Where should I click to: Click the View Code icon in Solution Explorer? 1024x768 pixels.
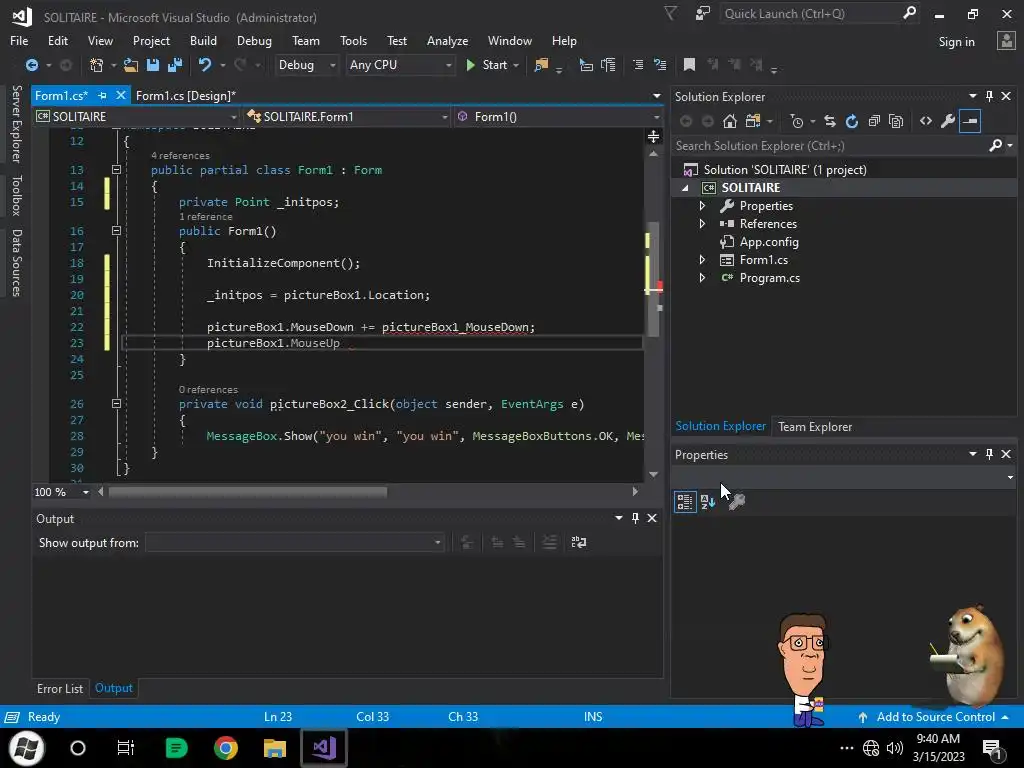[926, 121]
